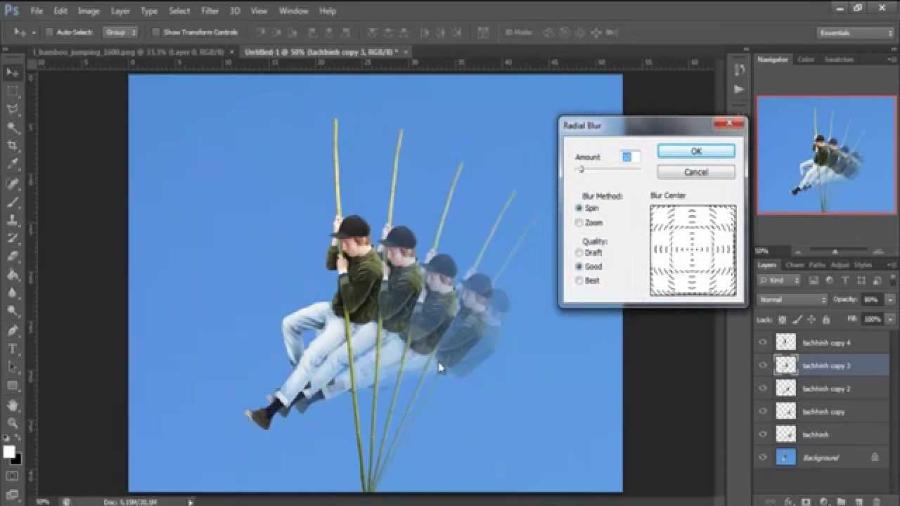The width and height of the screenshot is (900, 506).
Task: Click OK in Radial Blur dialog
Action: tap(696, 151)
